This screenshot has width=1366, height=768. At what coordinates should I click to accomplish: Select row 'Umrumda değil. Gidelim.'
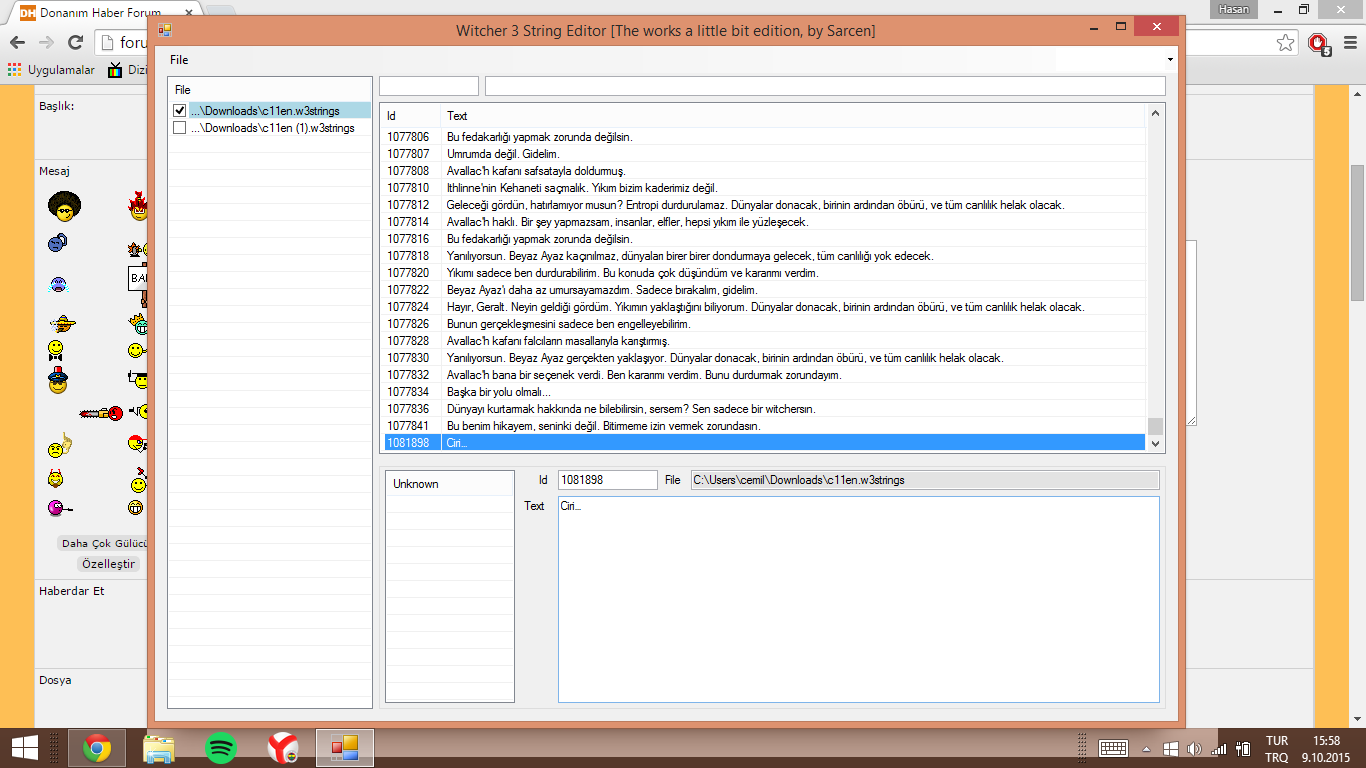(765, 154)
